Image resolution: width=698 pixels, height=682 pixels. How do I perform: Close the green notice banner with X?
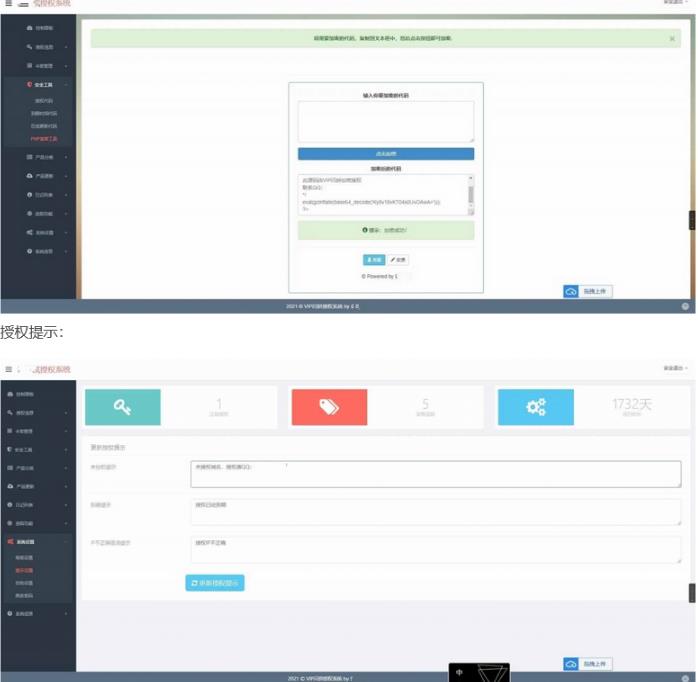[x=672, y=38]
